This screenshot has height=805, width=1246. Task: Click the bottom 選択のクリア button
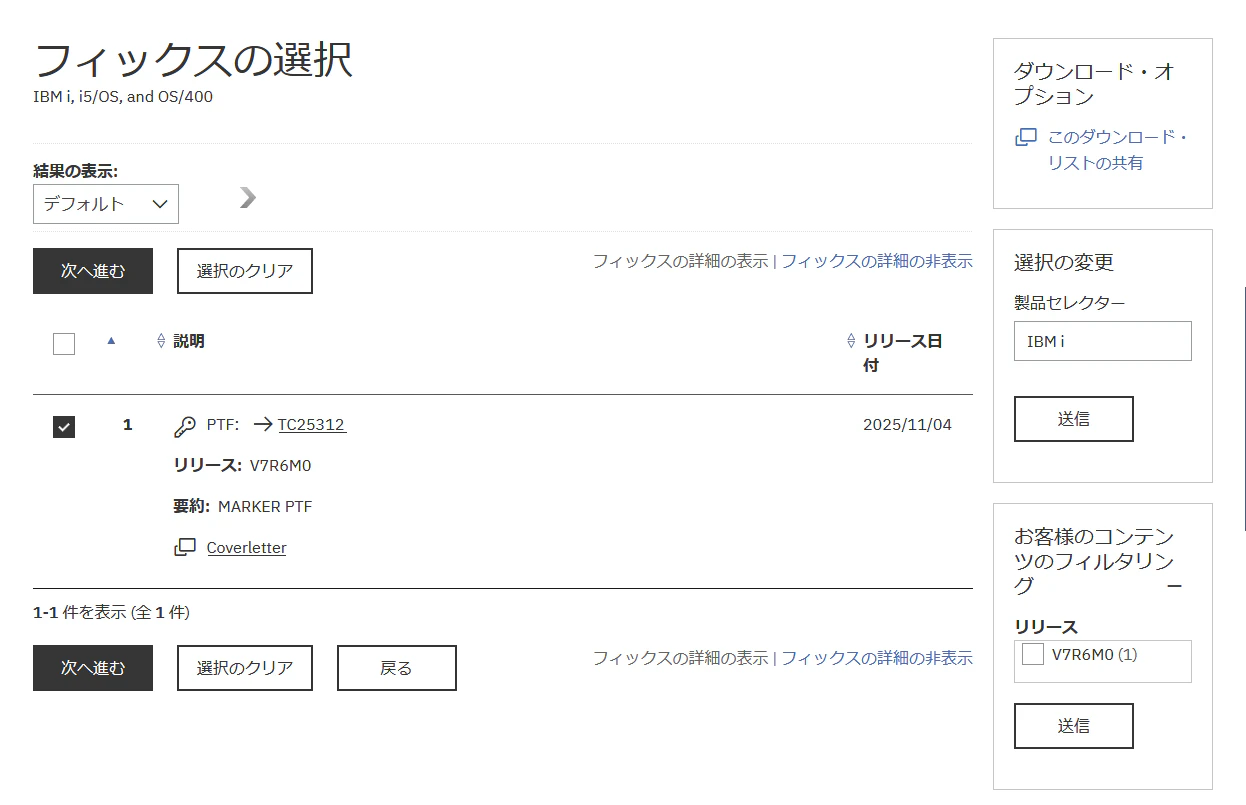point(245,668)
